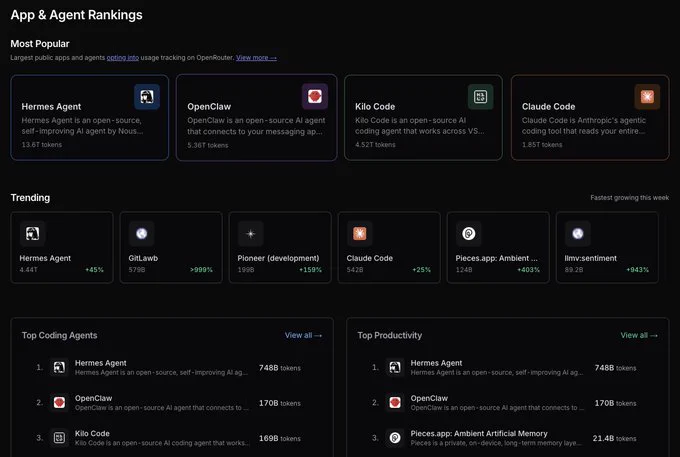This screenshot has height=457, width=680.
Task: Click Kilo Code icon in Top Coding Agents
Action: [59, 438]
